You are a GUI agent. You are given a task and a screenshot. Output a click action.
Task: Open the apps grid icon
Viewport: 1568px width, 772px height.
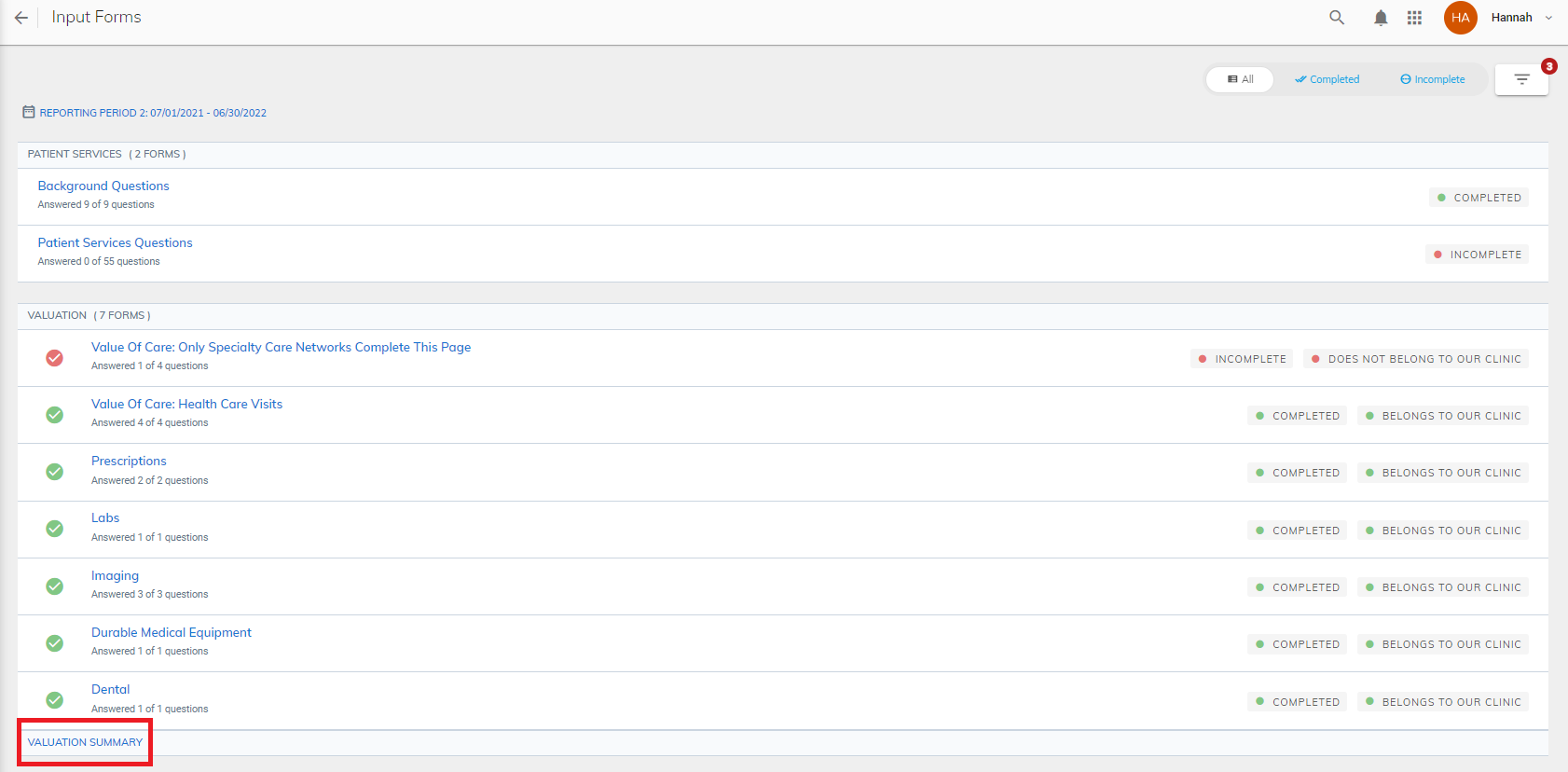(x=1414, y=18)
